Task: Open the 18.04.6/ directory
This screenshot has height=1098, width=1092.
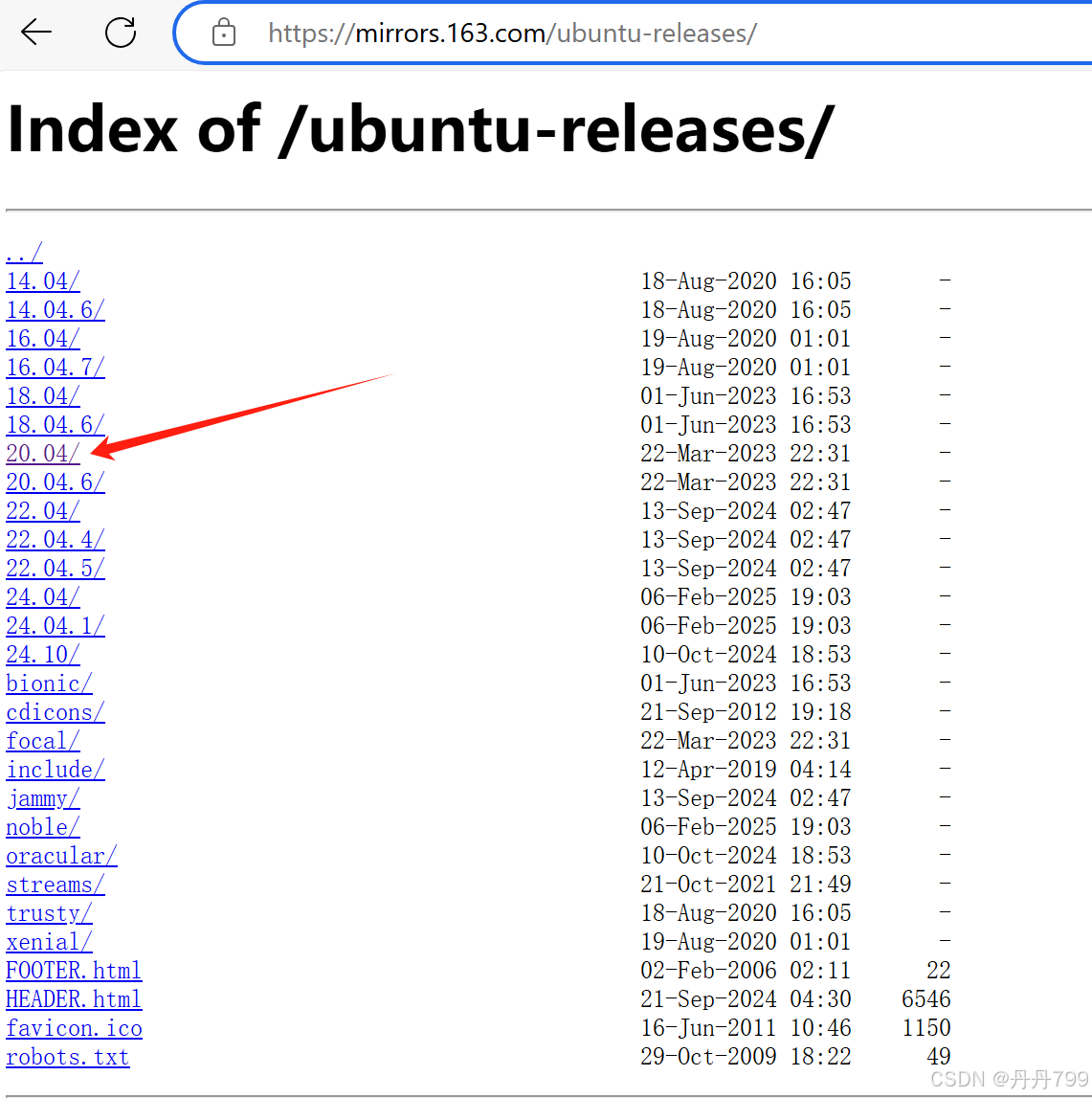Action: pos(56,425)
